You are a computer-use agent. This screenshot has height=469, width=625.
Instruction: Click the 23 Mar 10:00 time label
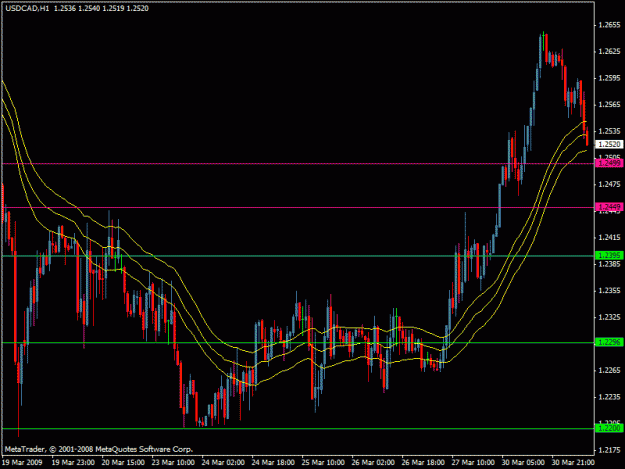[x=173, y=462]
